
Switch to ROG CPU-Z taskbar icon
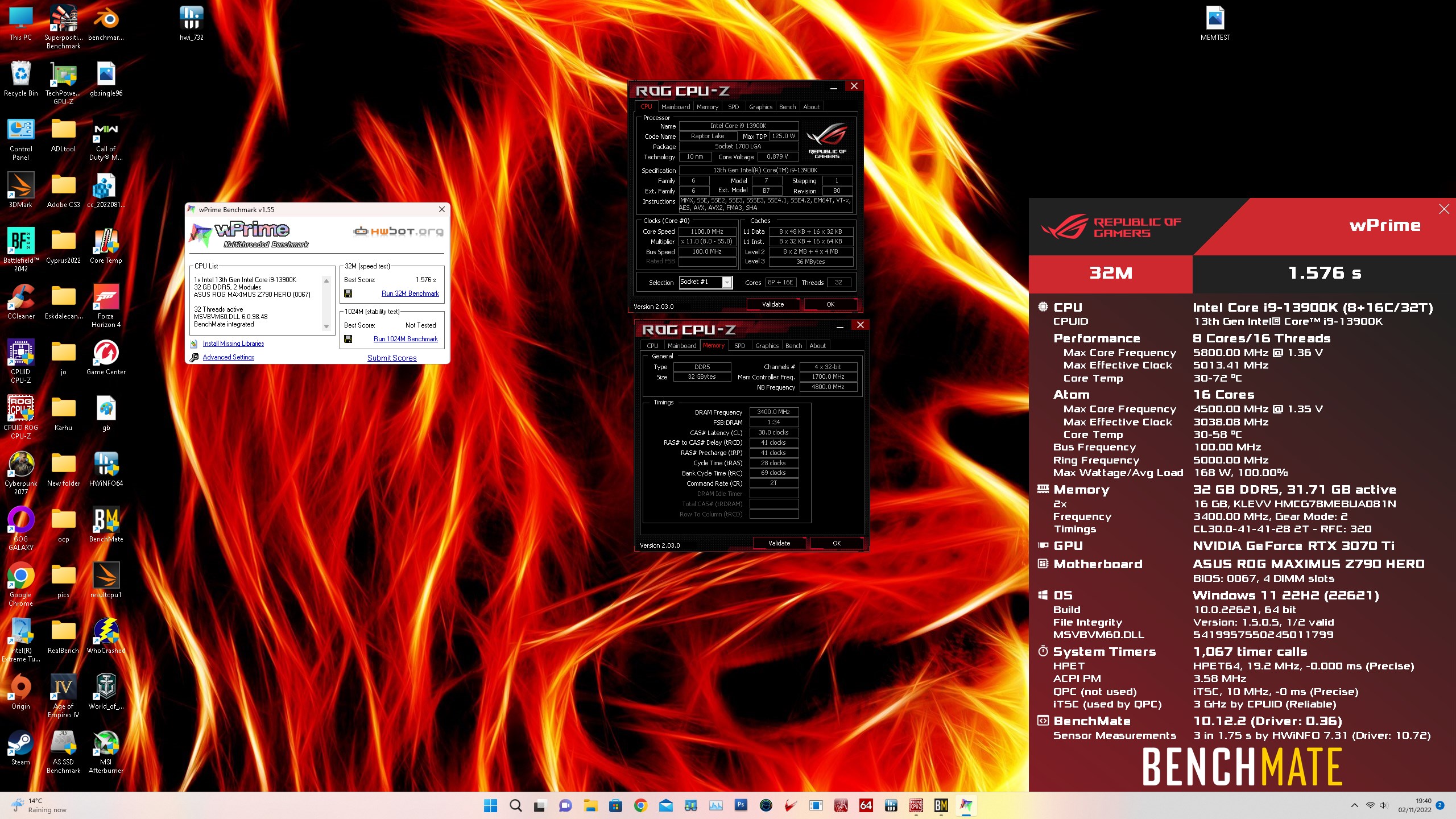pos(916,805)
